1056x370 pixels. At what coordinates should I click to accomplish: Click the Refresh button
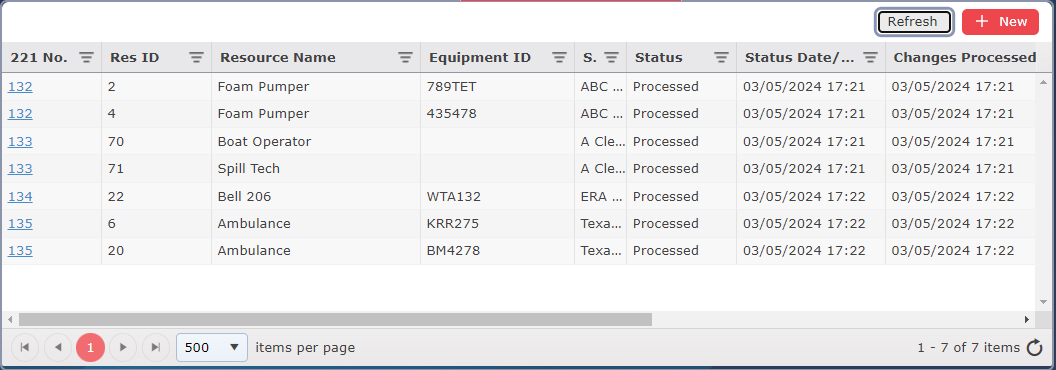pyautogui.click(x=913, y=22)
